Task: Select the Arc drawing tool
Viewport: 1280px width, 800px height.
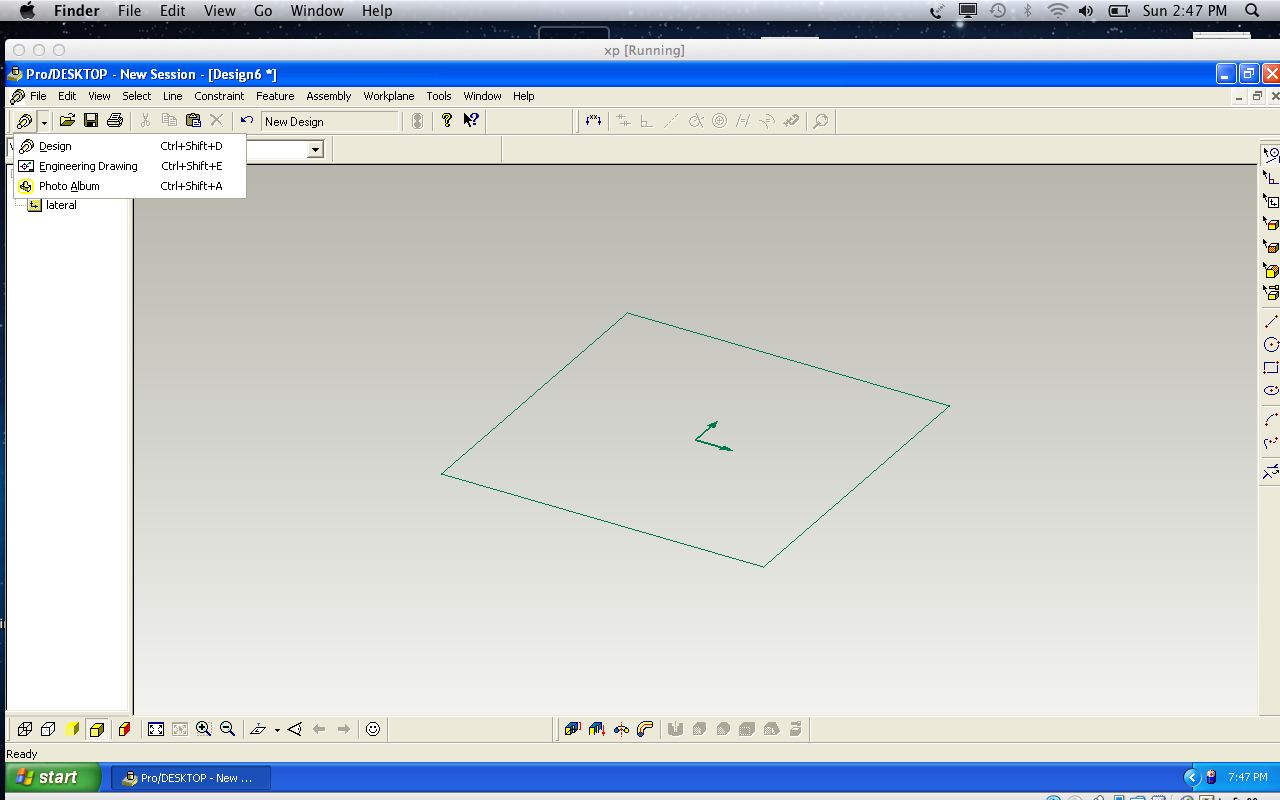Action: coord(1271,419)
